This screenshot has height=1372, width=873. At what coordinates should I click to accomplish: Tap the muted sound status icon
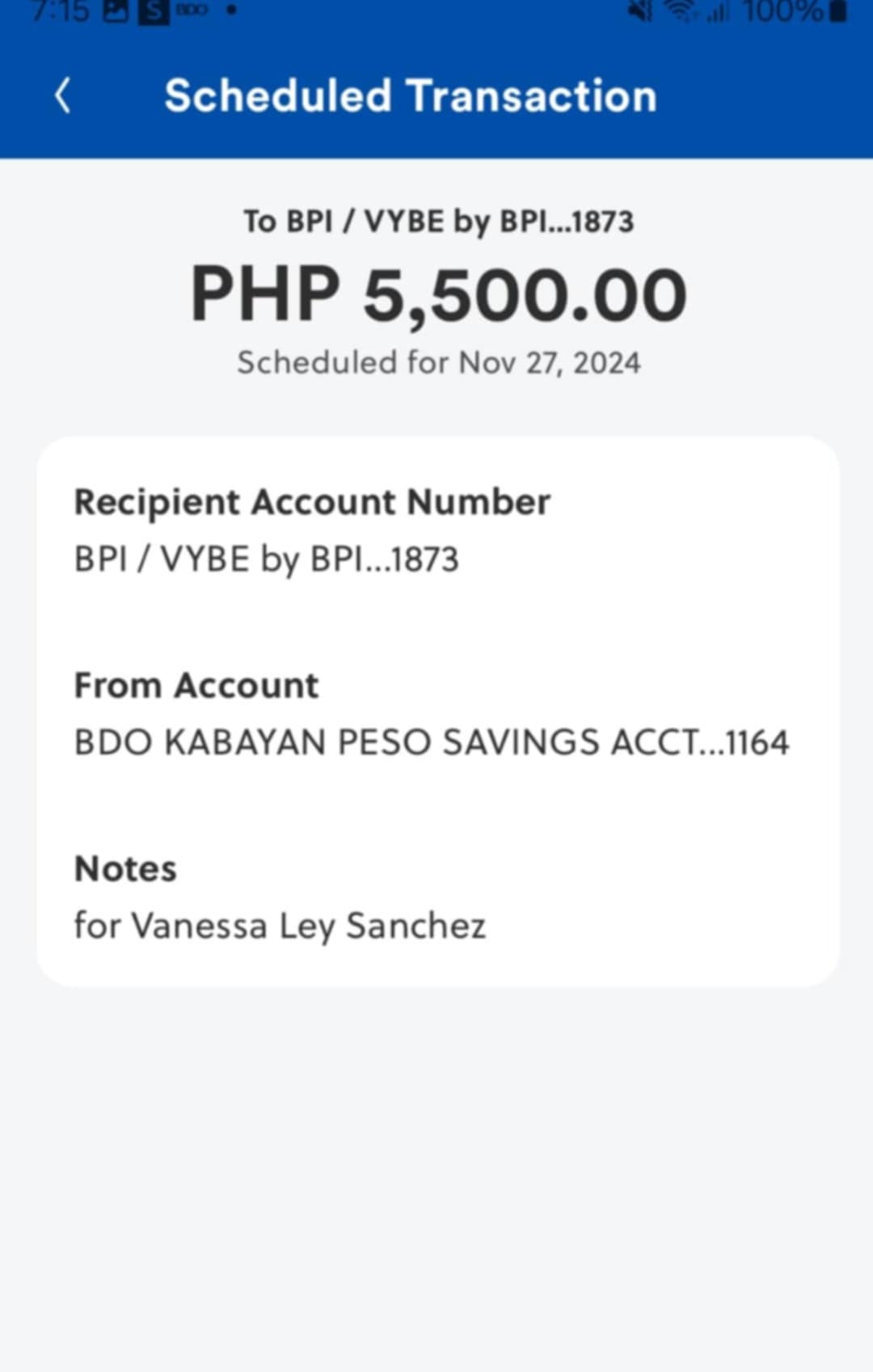click(641, 11)
